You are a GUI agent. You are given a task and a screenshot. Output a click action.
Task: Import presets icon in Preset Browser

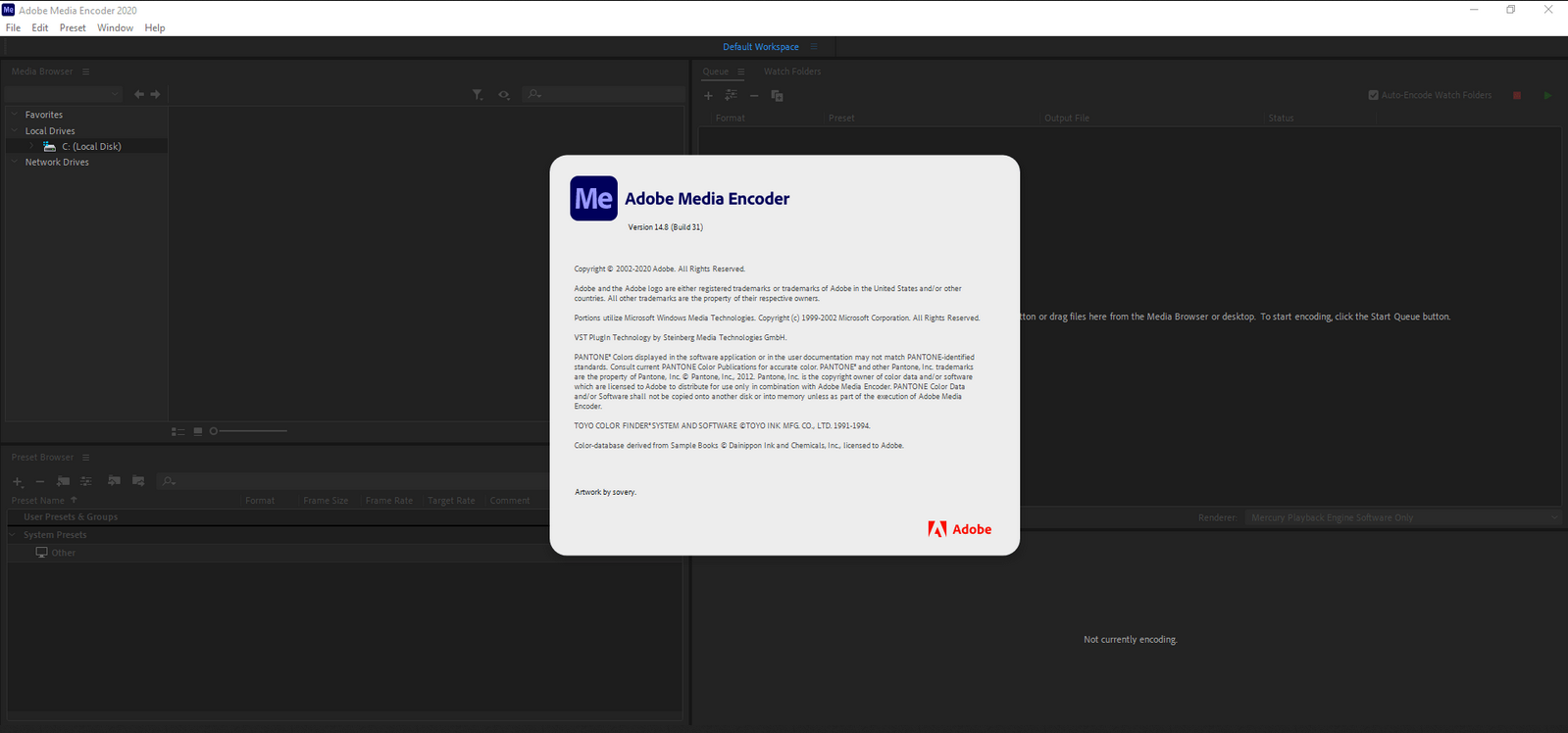pos(114,481)
